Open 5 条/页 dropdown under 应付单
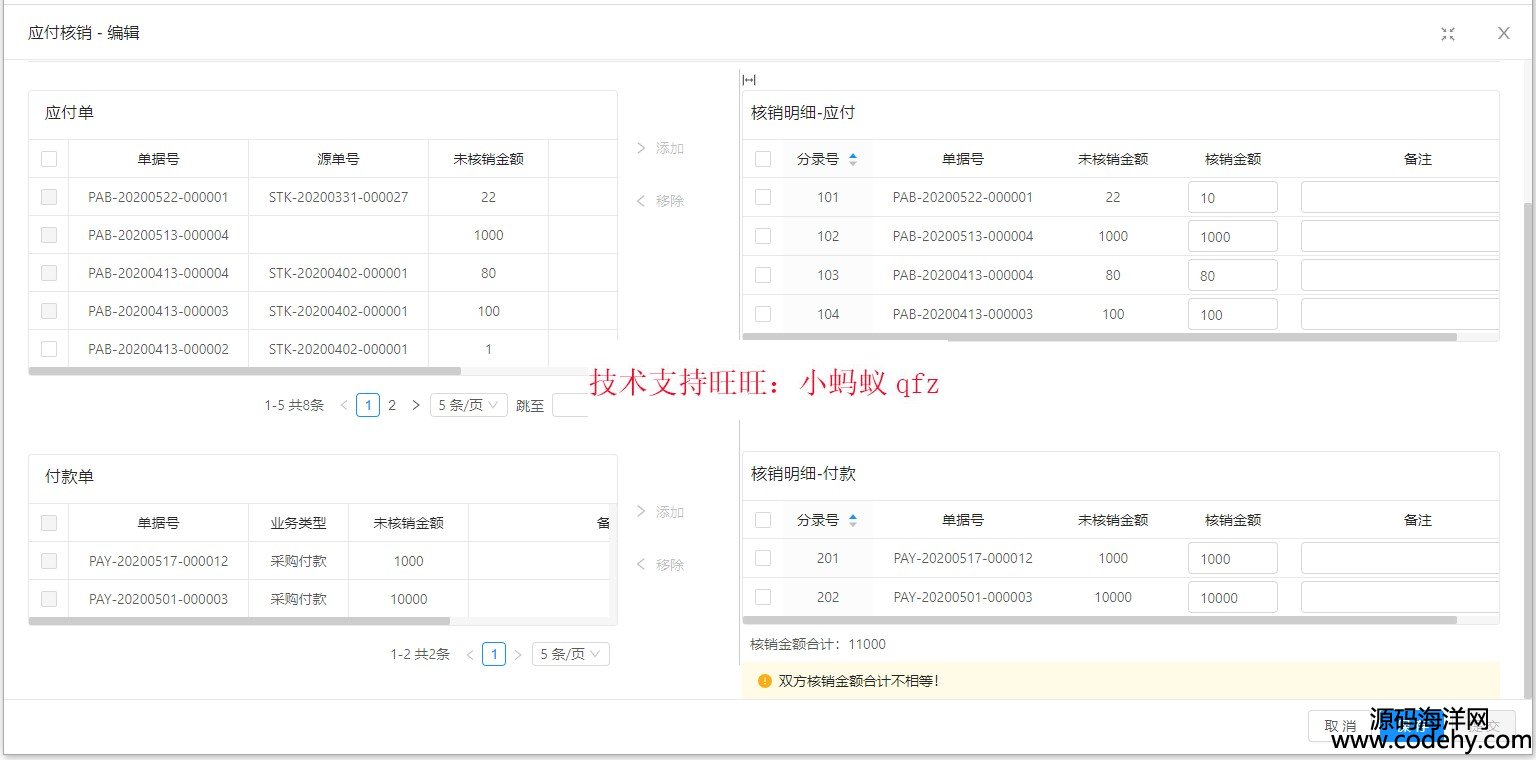Screen dimensions: 1536x760 469,405
